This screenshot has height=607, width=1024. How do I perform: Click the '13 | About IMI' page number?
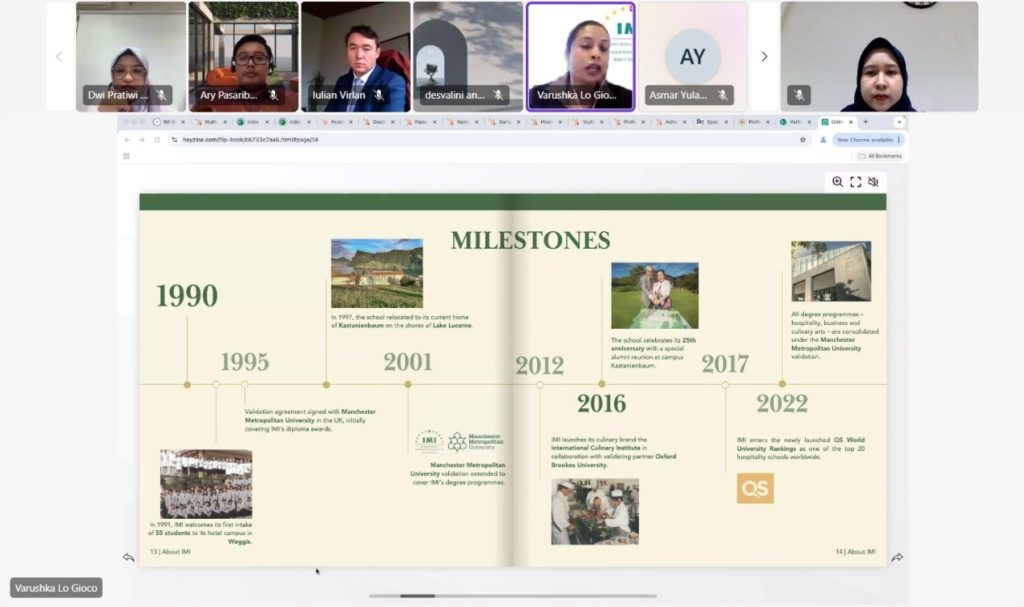click(x=170, y=552)
